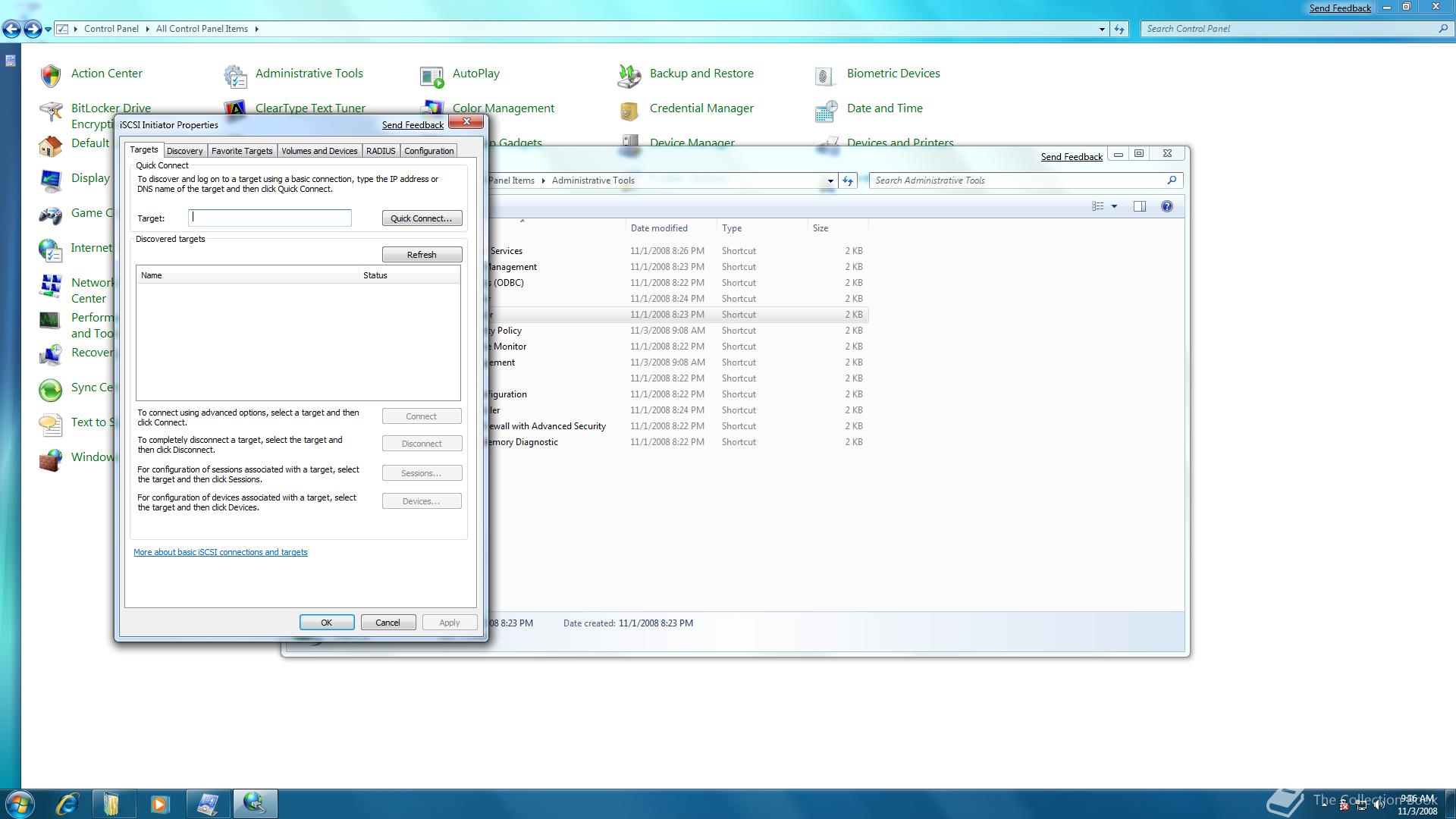Open the Color Management item
The width and height of the screenshot is (1456, 819).
coord(503,108)
